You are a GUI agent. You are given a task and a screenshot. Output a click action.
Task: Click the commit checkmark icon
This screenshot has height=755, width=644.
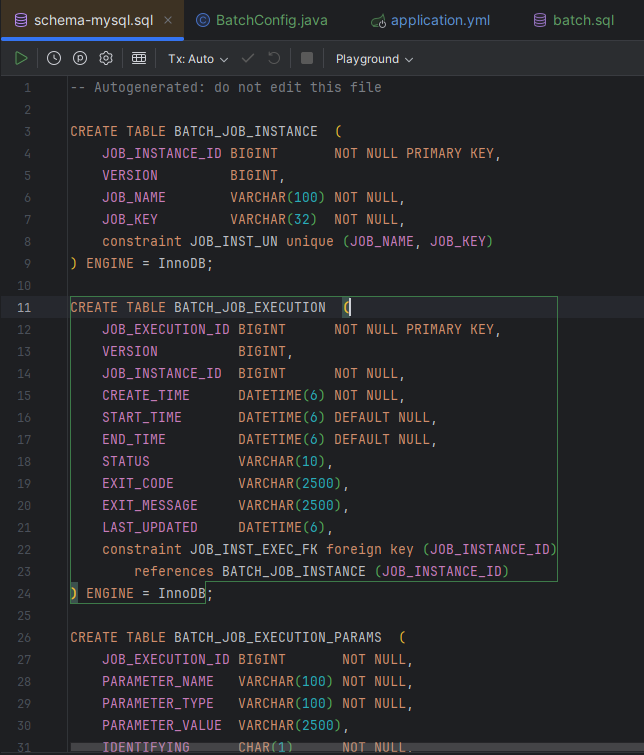pyautogui.click(x=248, y=59)
